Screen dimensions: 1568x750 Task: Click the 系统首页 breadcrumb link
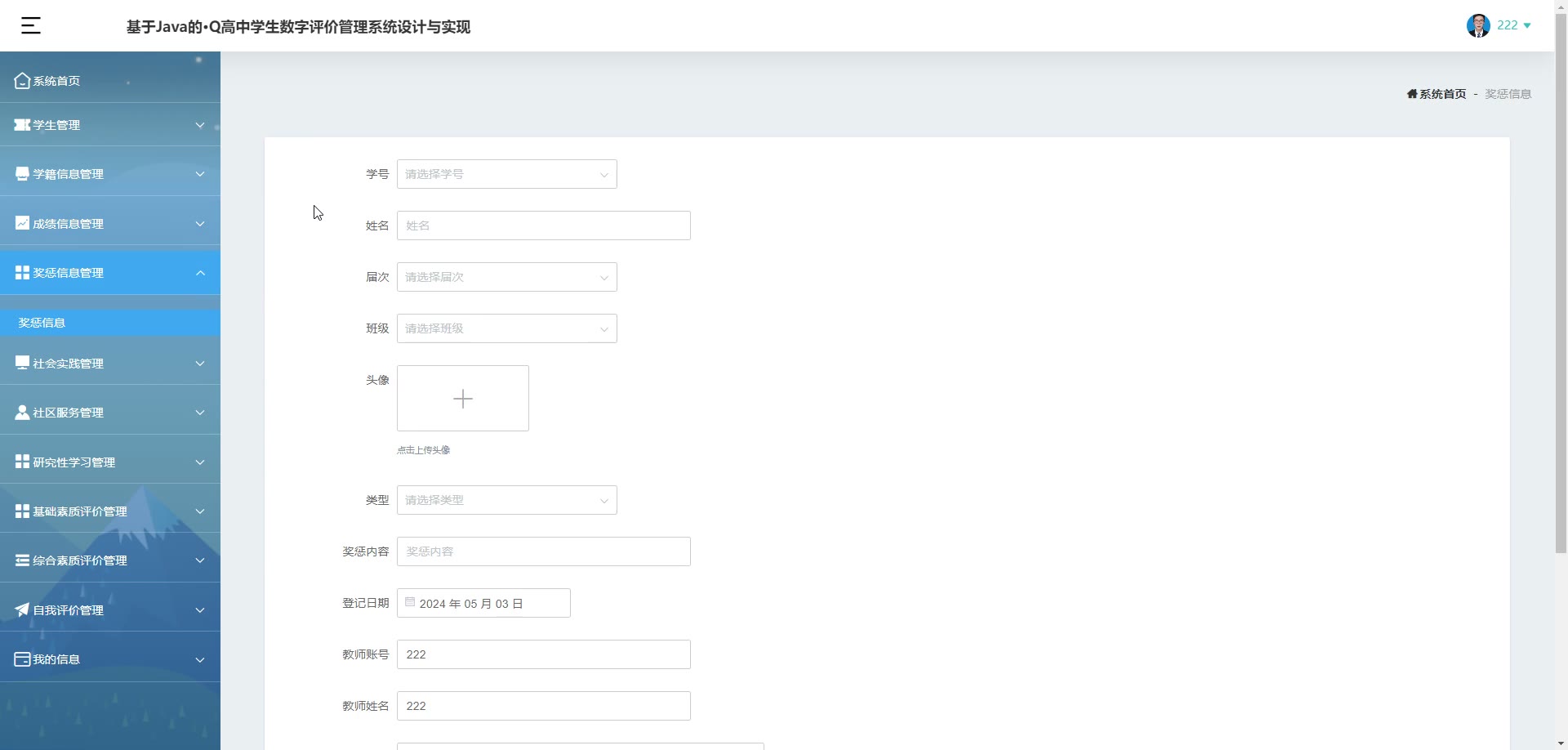click(1443, 94)
